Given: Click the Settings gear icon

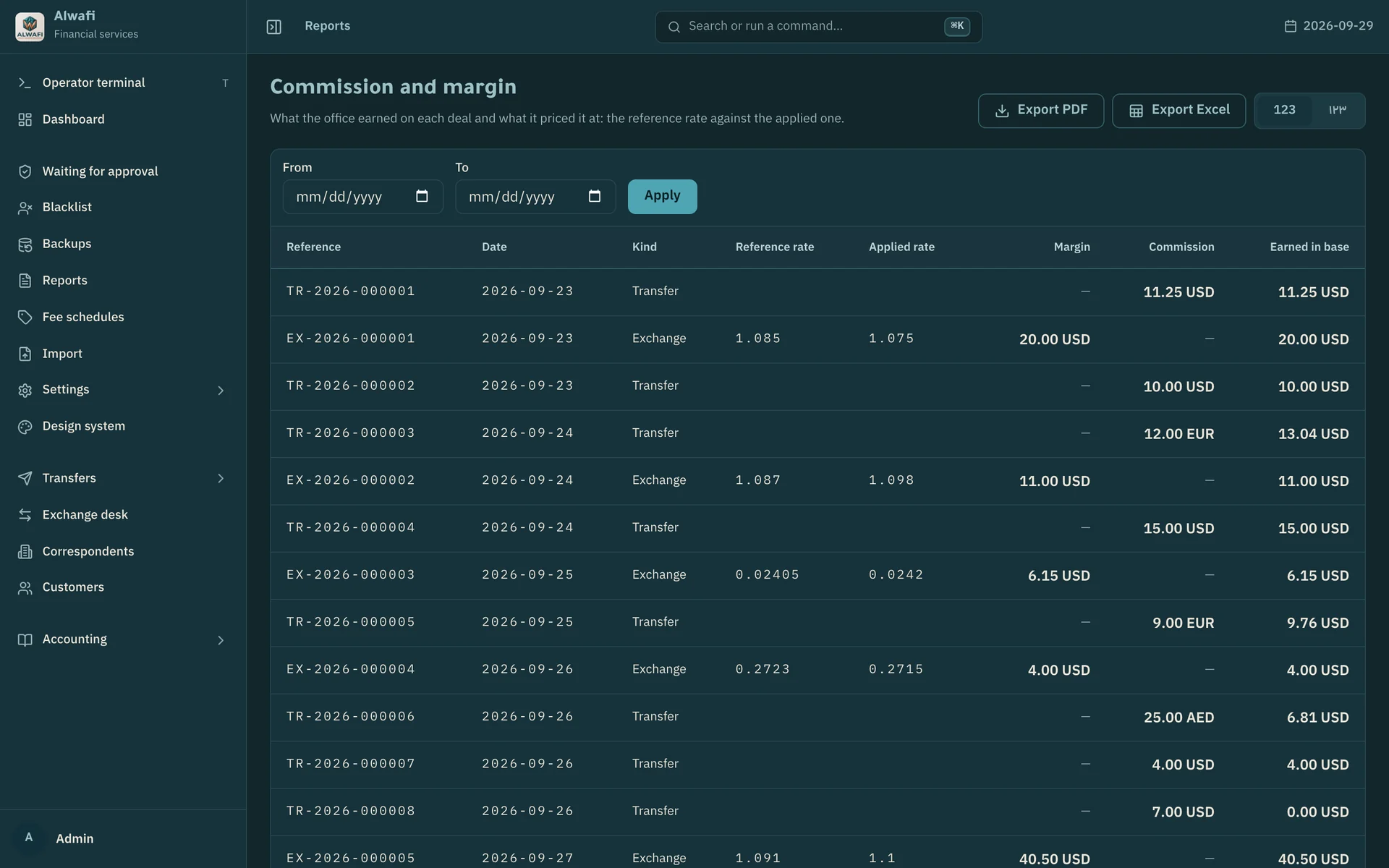Looking at the screenshot, I should pyautogui.click(x=25, y=390).
